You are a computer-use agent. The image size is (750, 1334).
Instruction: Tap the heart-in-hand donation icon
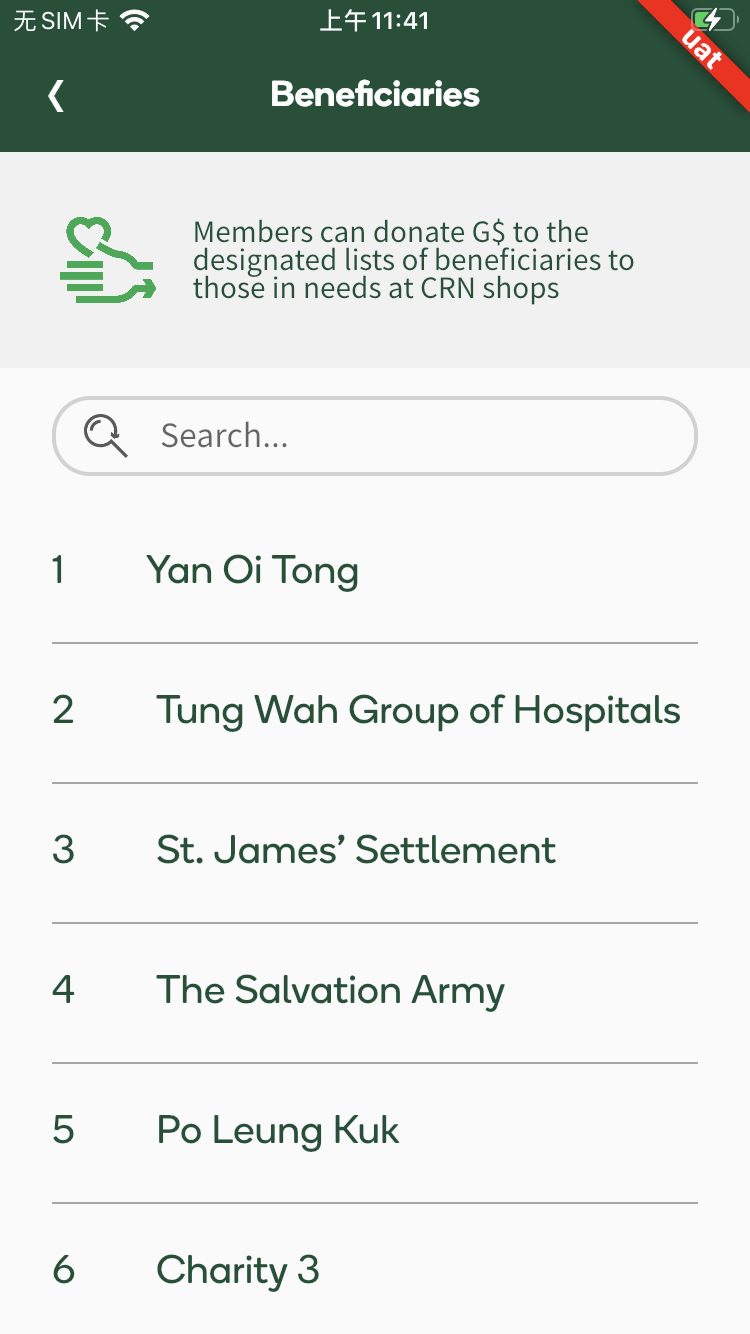coord(106,260)
